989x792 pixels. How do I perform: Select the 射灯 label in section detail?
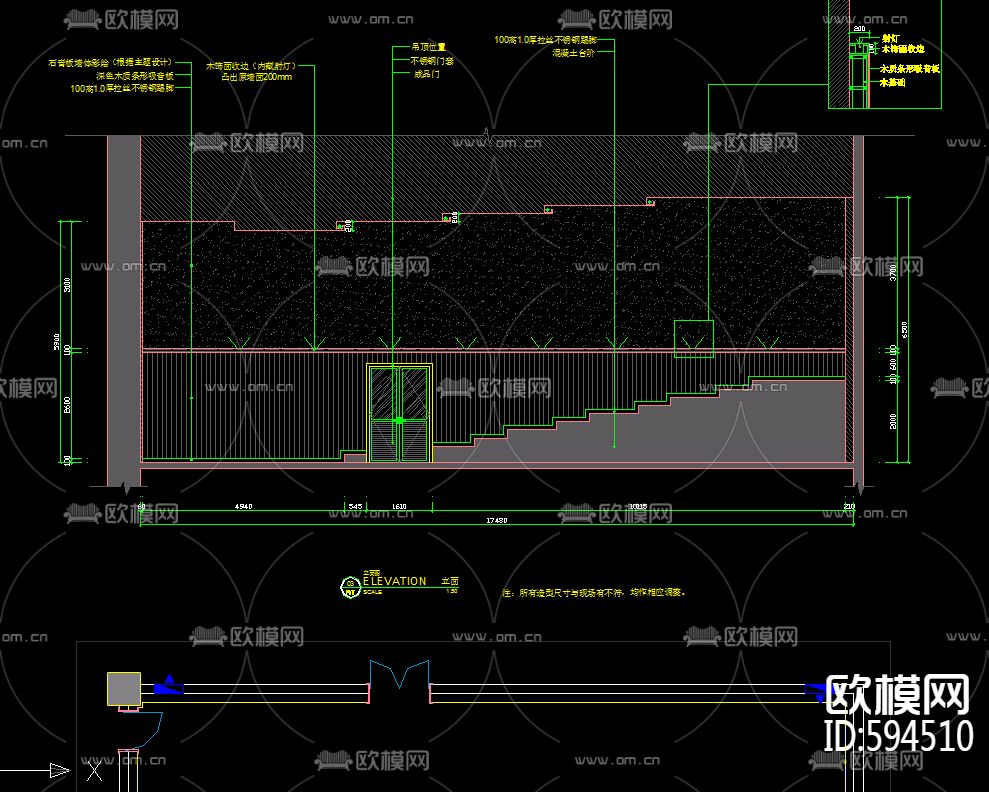(890, 38)
